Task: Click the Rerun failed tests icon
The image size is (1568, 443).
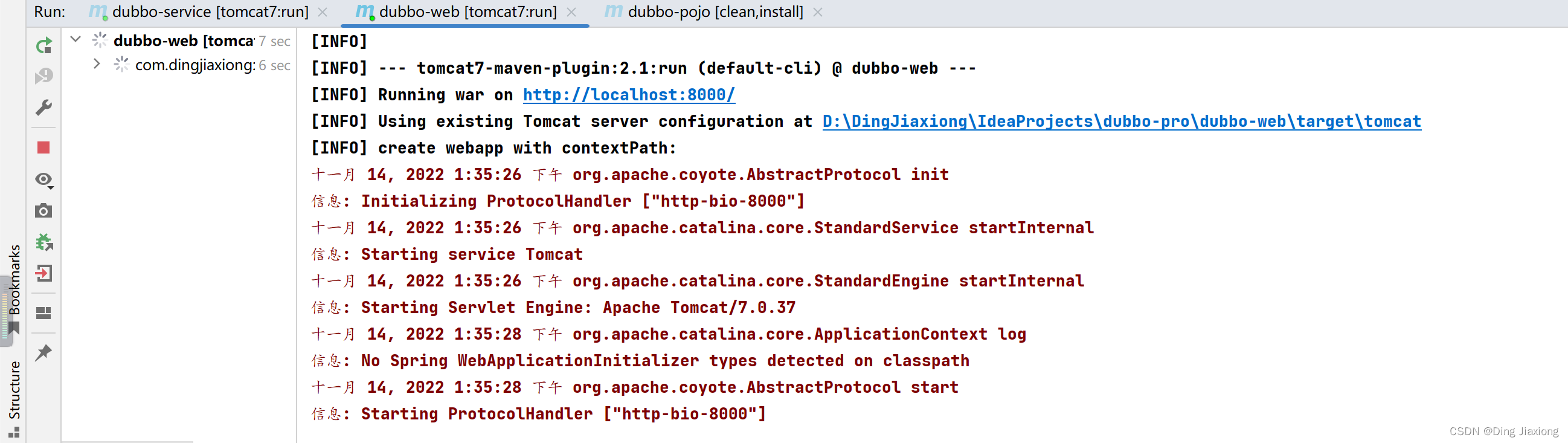Action: (x=44, y=76)
